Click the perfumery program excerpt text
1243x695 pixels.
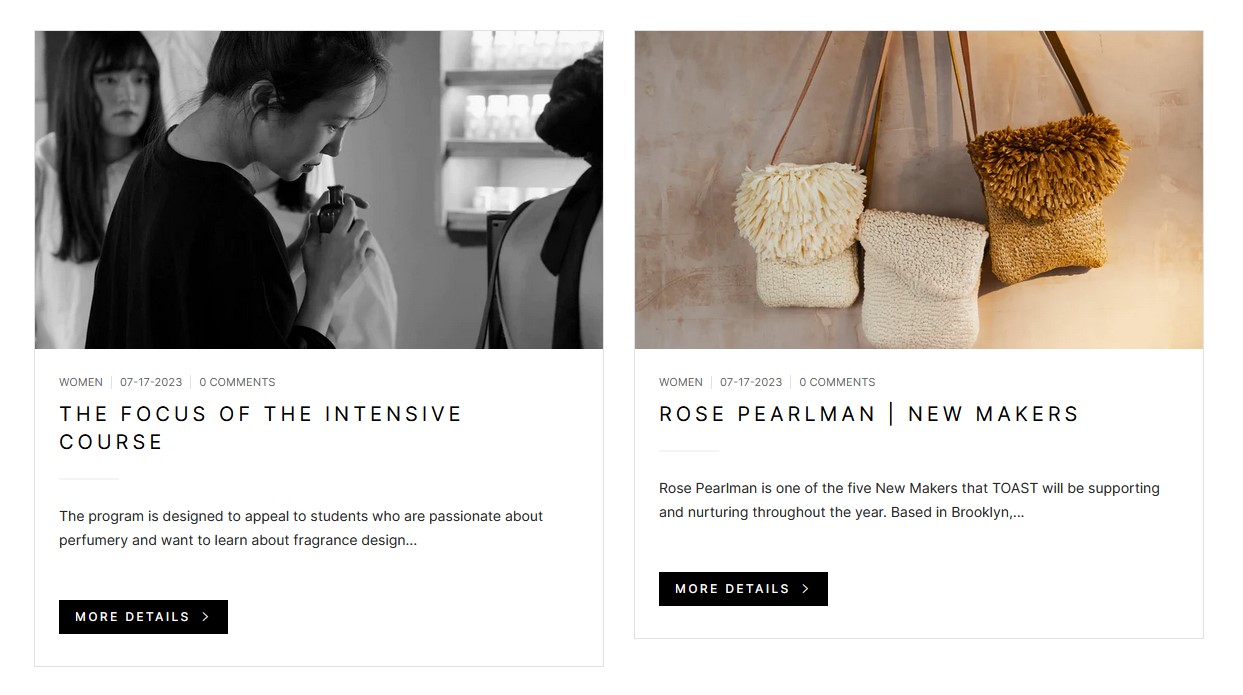[301, 528]
